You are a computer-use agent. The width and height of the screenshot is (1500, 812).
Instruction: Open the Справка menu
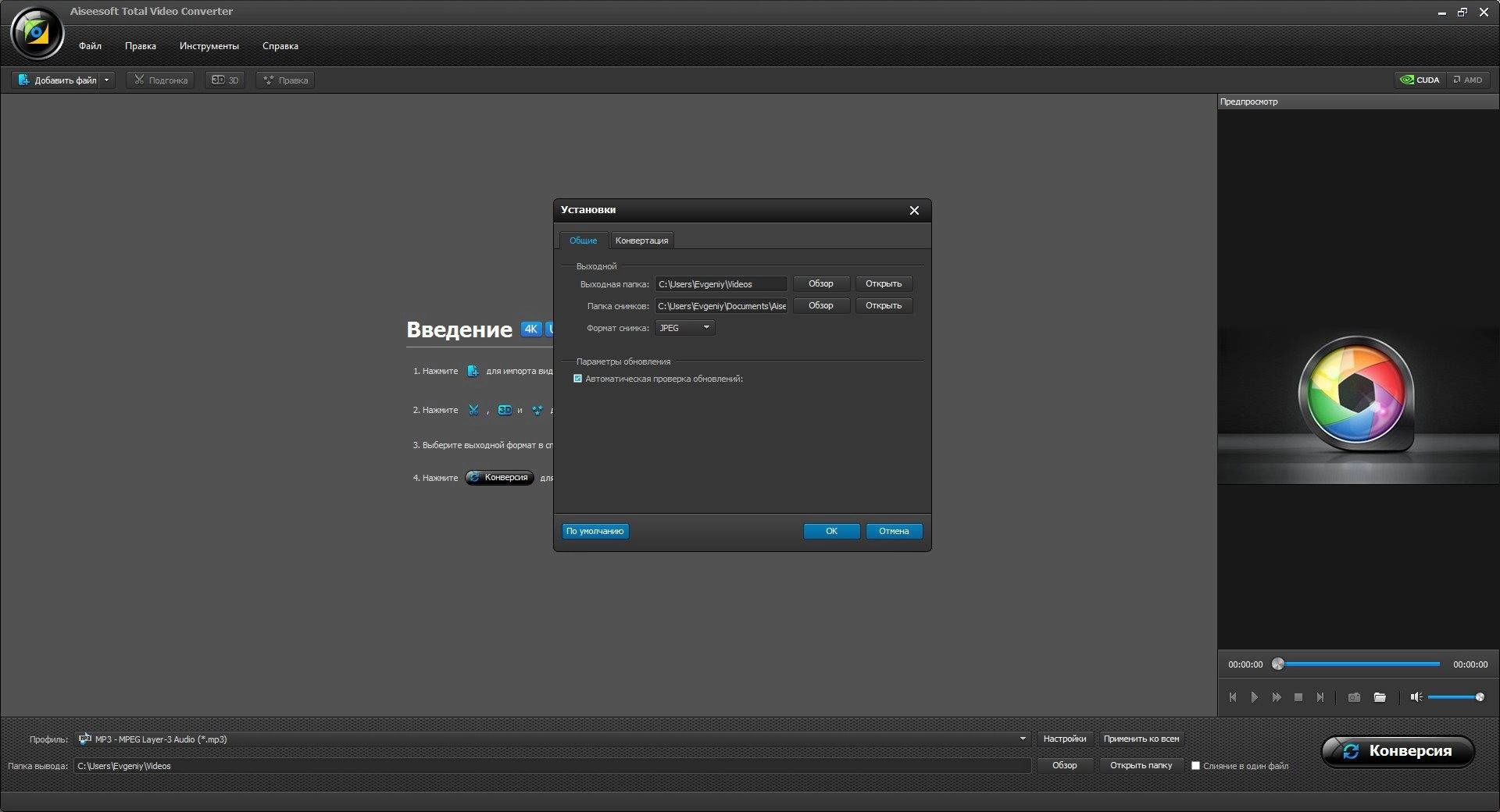280,46
